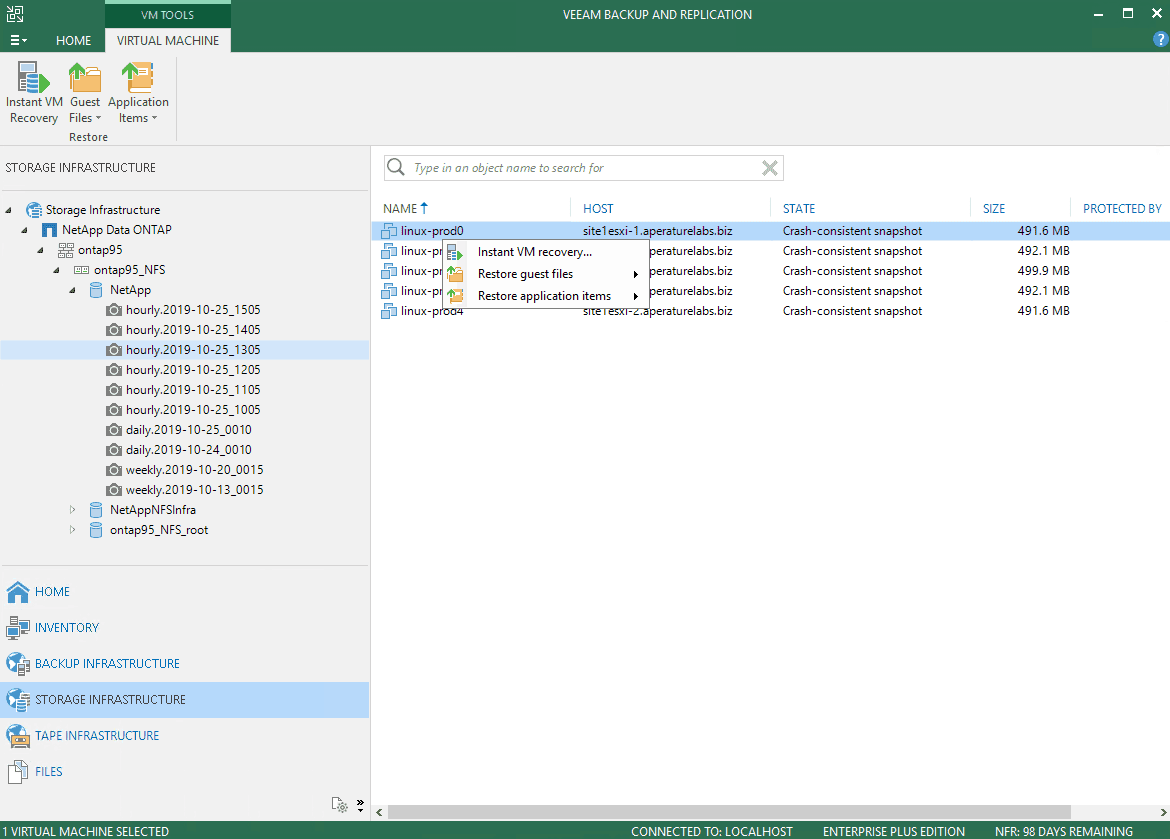Open Restore application items submenu
Viewport: 1170px width, 839px height.
point(545,296)
